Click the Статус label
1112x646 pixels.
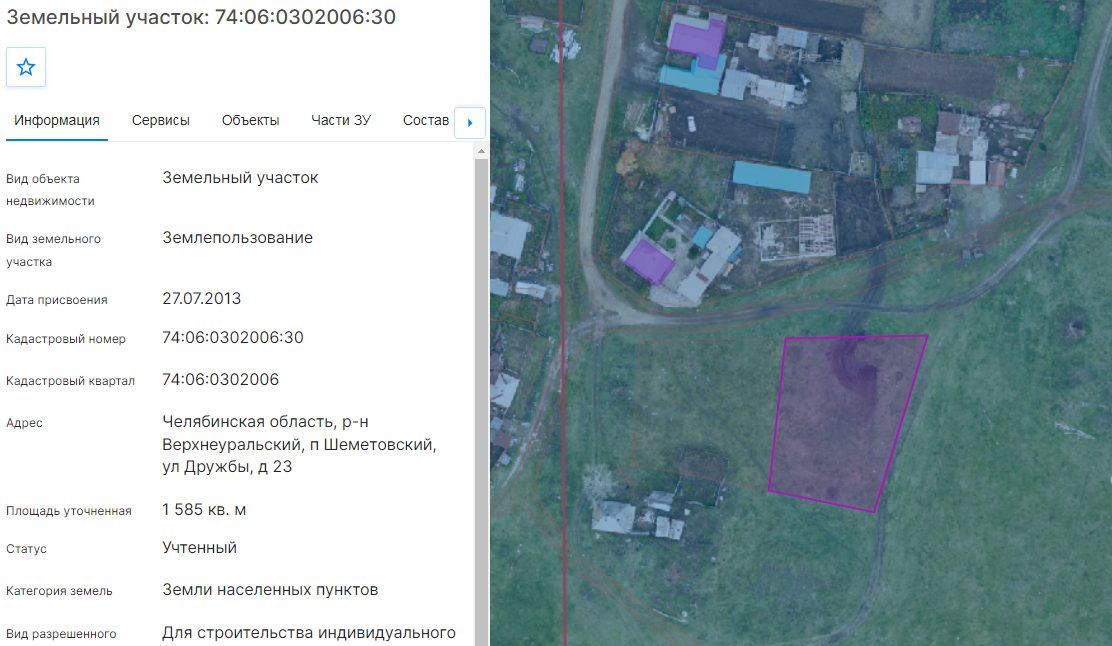pyautogui.click(x=26, y=549)
